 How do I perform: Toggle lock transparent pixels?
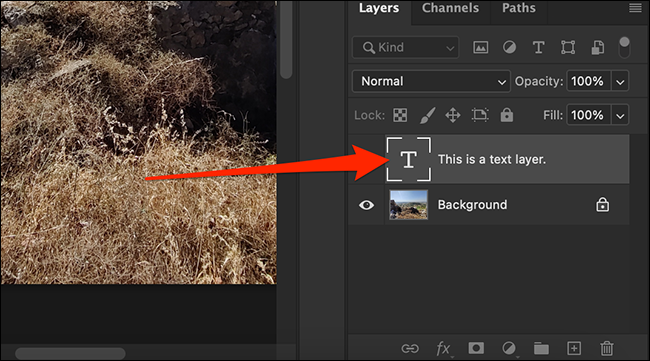(400, 115)
